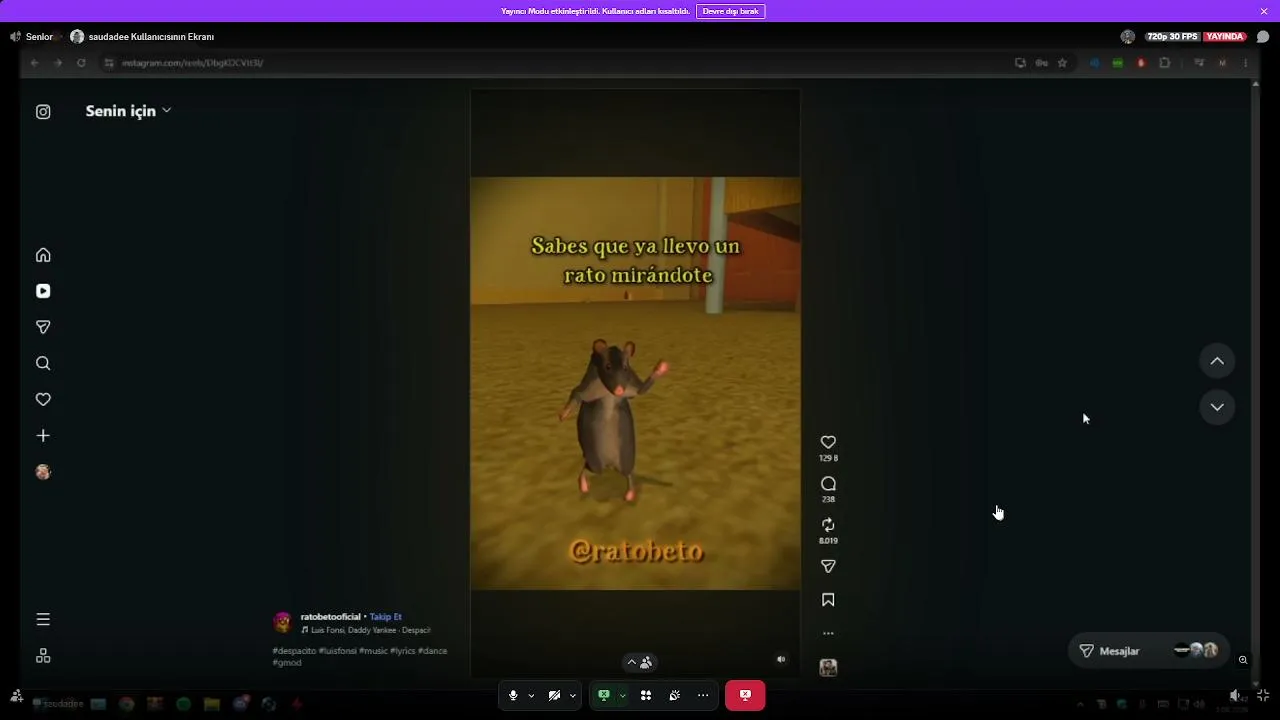Repost the reel
Viewport: 1280px width, 720px height.
828,525
